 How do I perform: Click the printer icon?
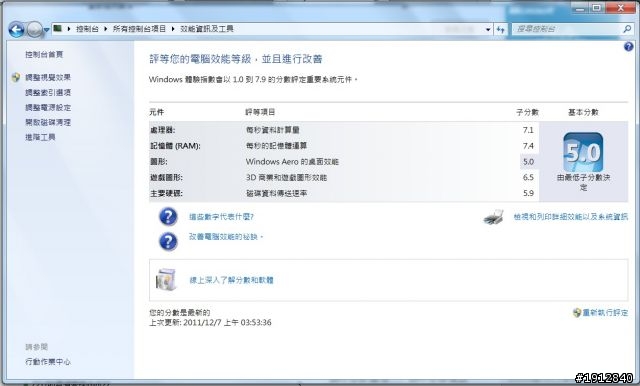[x=493, y=217]
